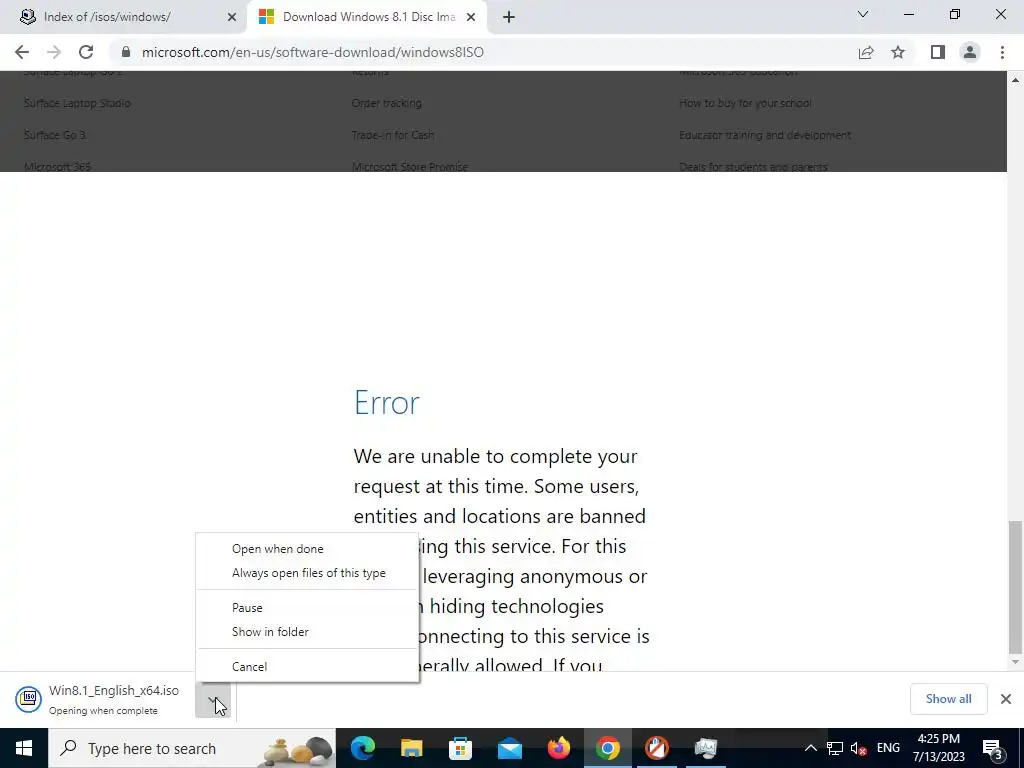
Task: Bookmark this tab with the star
Action: [x=898, y=52]
